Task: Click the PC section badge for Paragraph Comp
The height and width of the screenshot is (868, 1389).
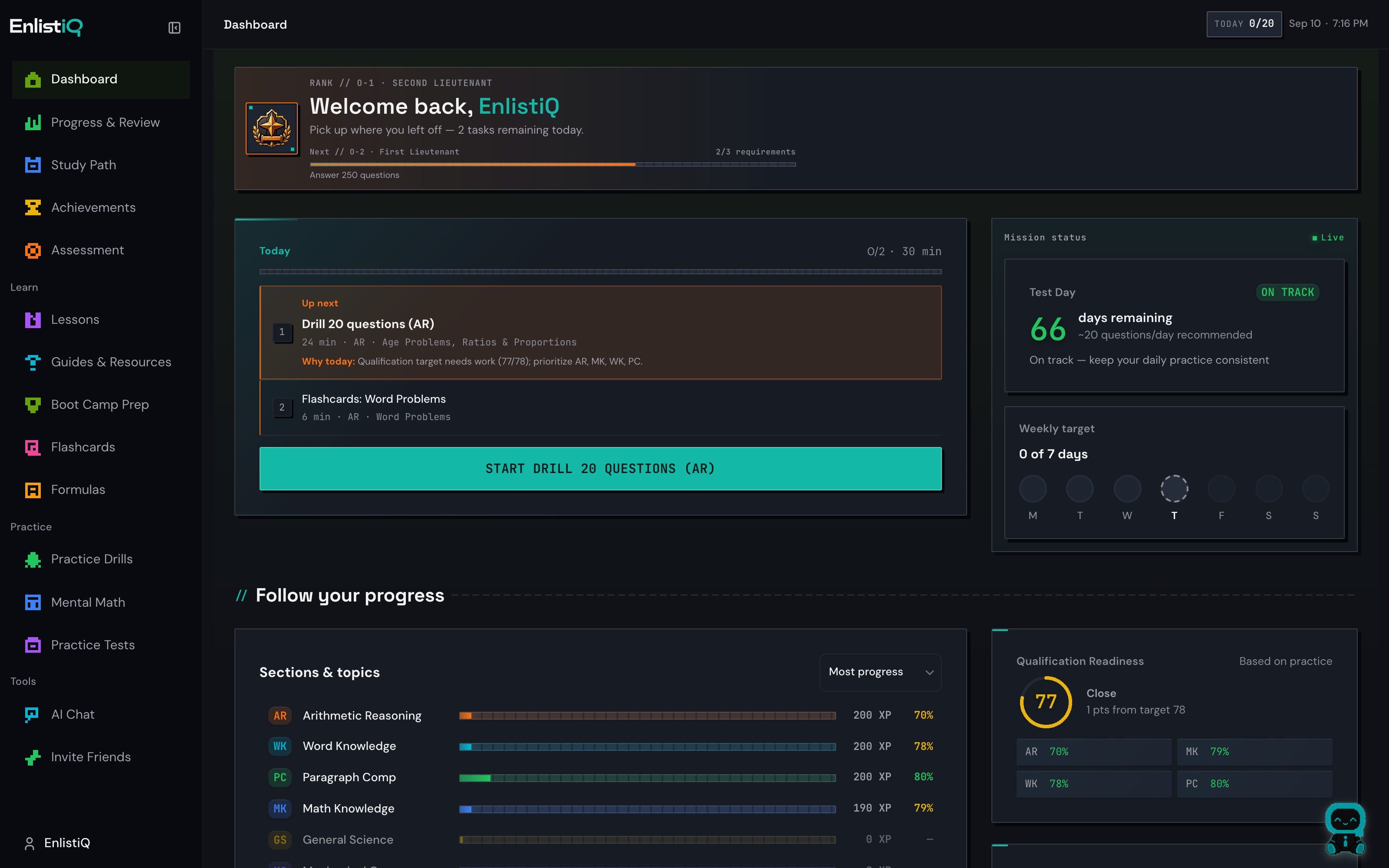Action: tap(280, 777)
